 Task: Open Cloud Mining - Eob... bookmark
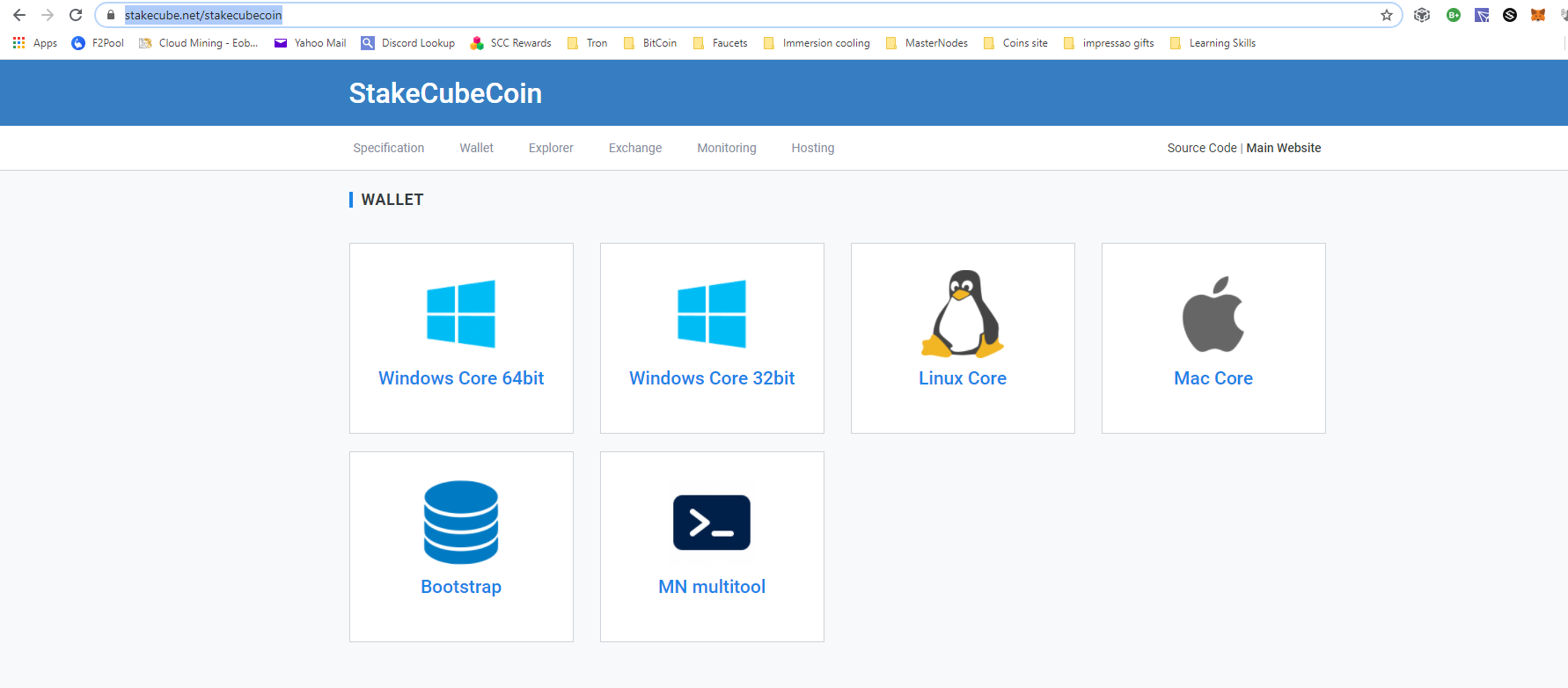199,43
